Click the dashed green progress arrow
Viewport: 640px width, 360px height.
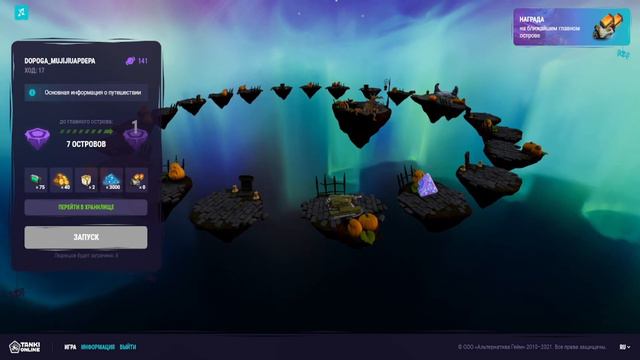(x=87, y=131)
